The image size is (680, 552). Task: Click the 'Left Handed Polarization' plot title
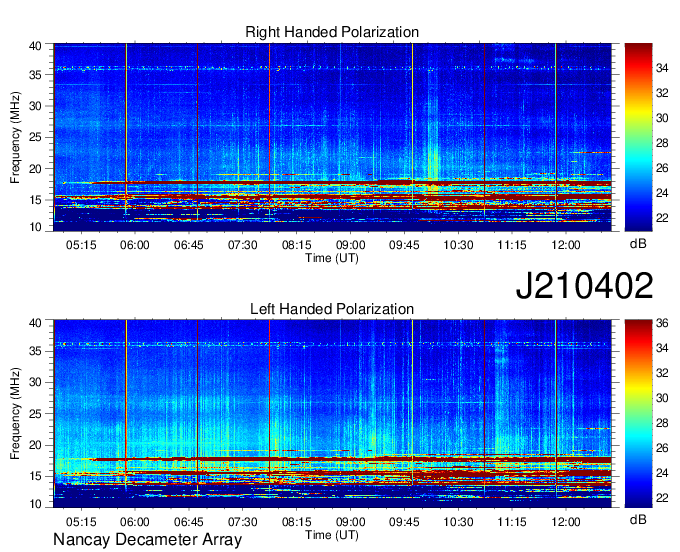[x=332, y=309]
